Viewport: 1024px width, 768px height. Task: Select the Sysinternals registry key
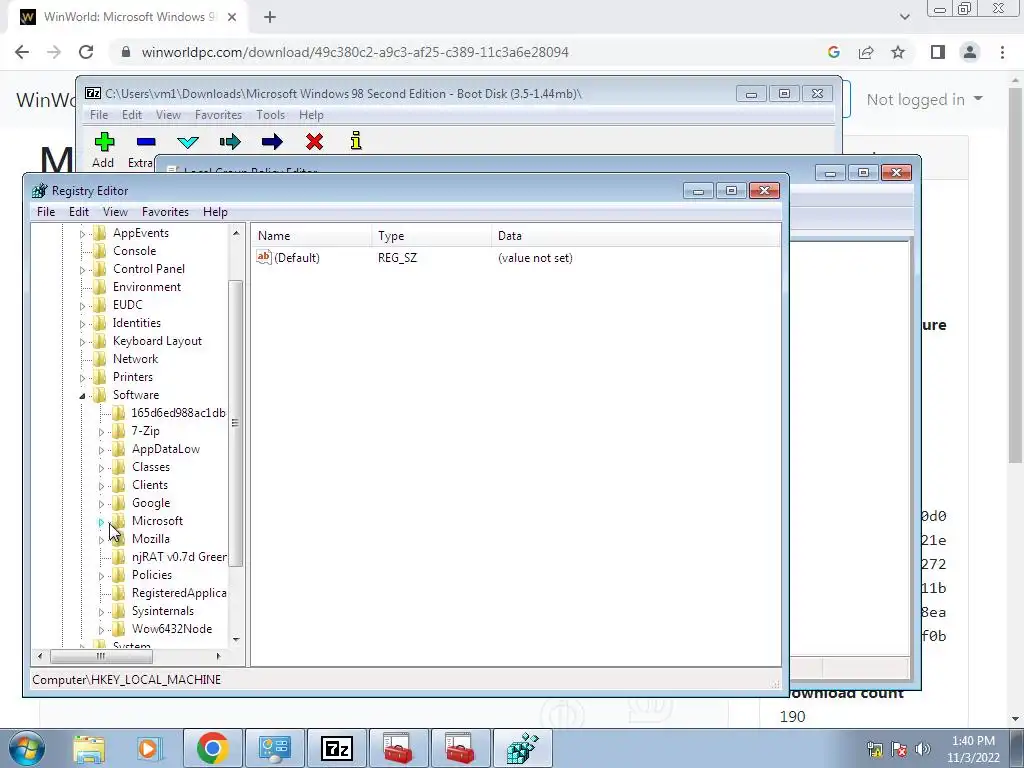[163, 611]
